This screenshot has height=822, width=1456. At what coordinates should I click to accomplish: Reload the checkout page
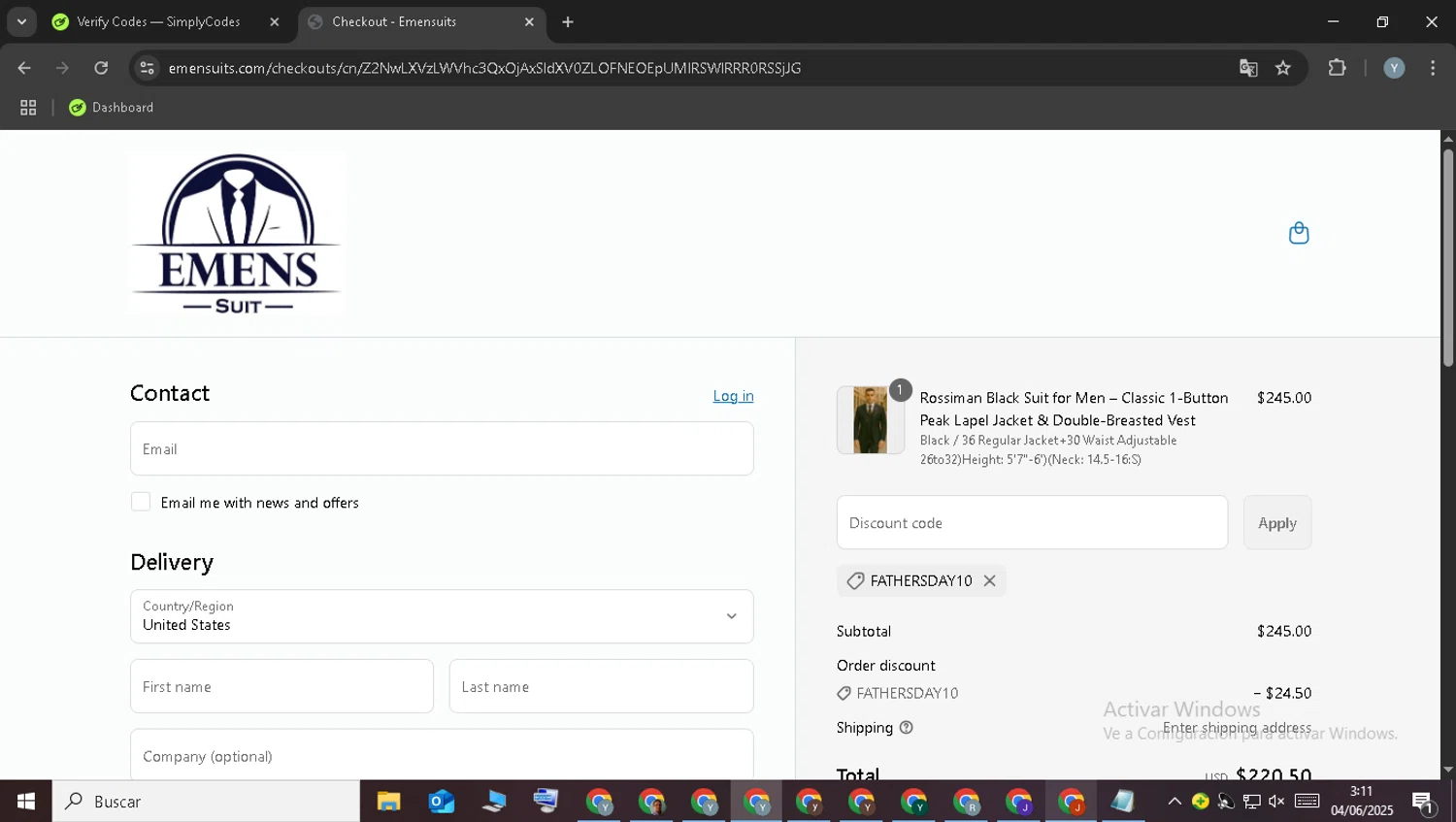point(101,68)
